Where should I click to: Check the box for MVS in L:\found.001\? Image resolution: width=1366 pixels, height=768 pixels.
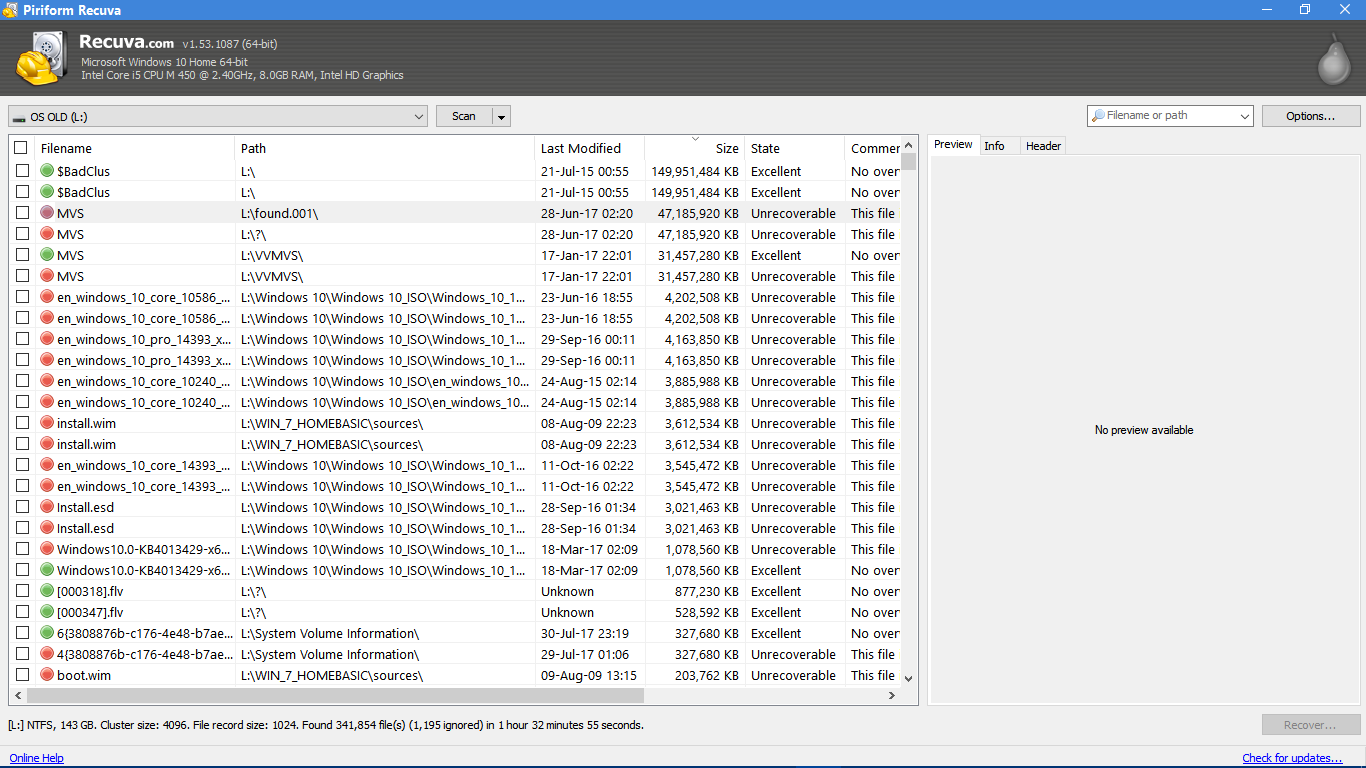tap(22, 213)
